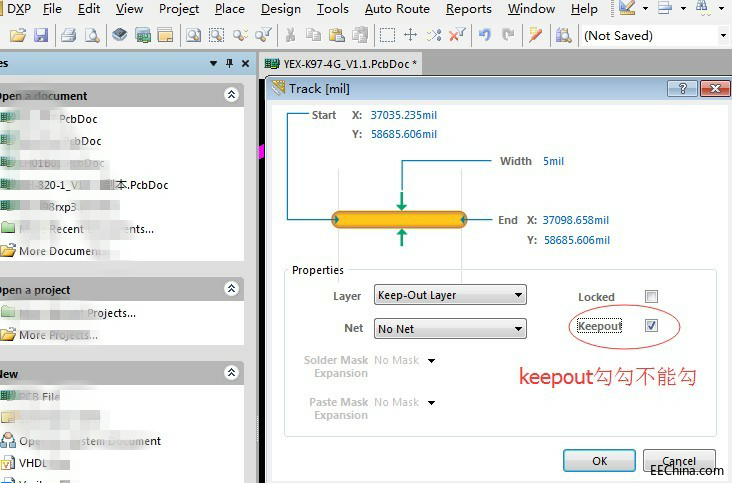Click the Cancel button
Image resolution: width=732 pixels, height=483 pixels.
tap(680, 461)
